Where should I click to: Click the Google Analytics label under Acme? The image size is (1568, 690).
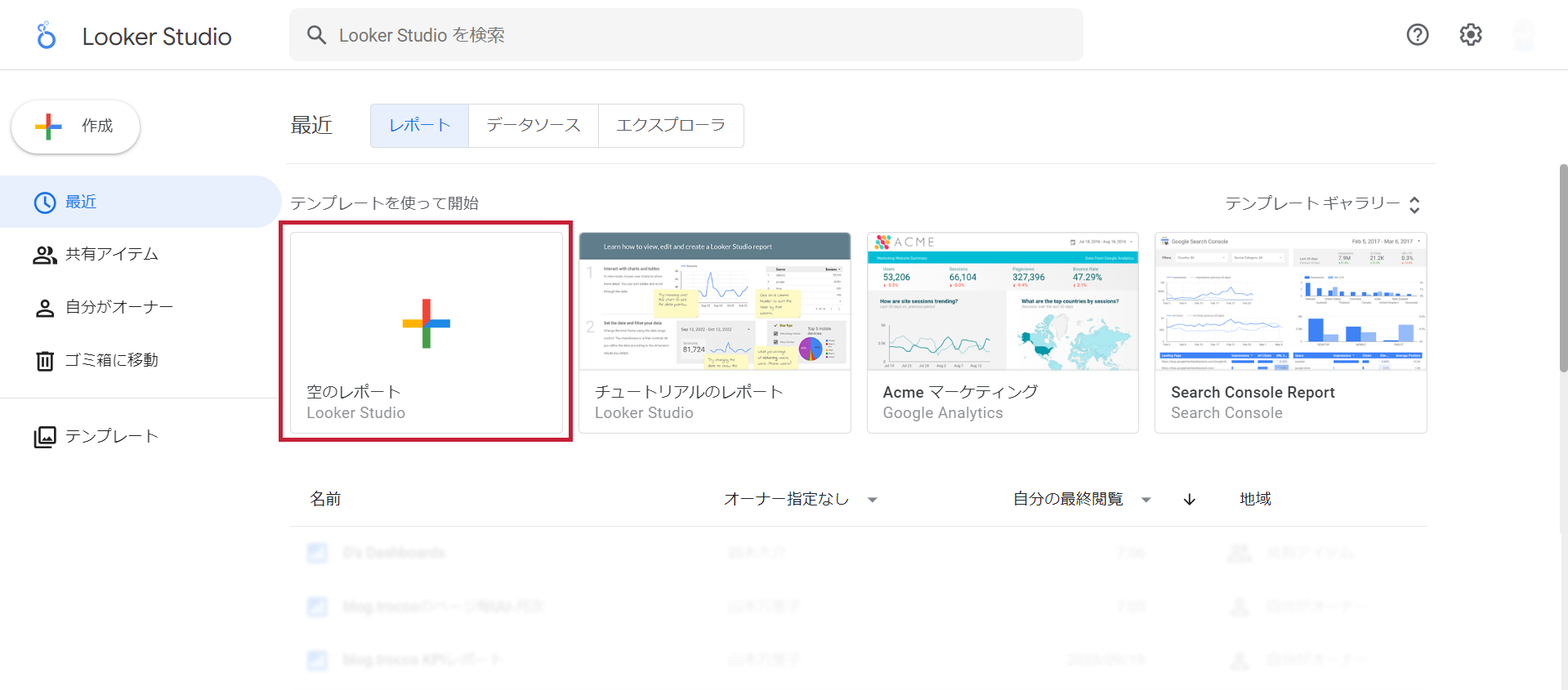pos(943,413)
